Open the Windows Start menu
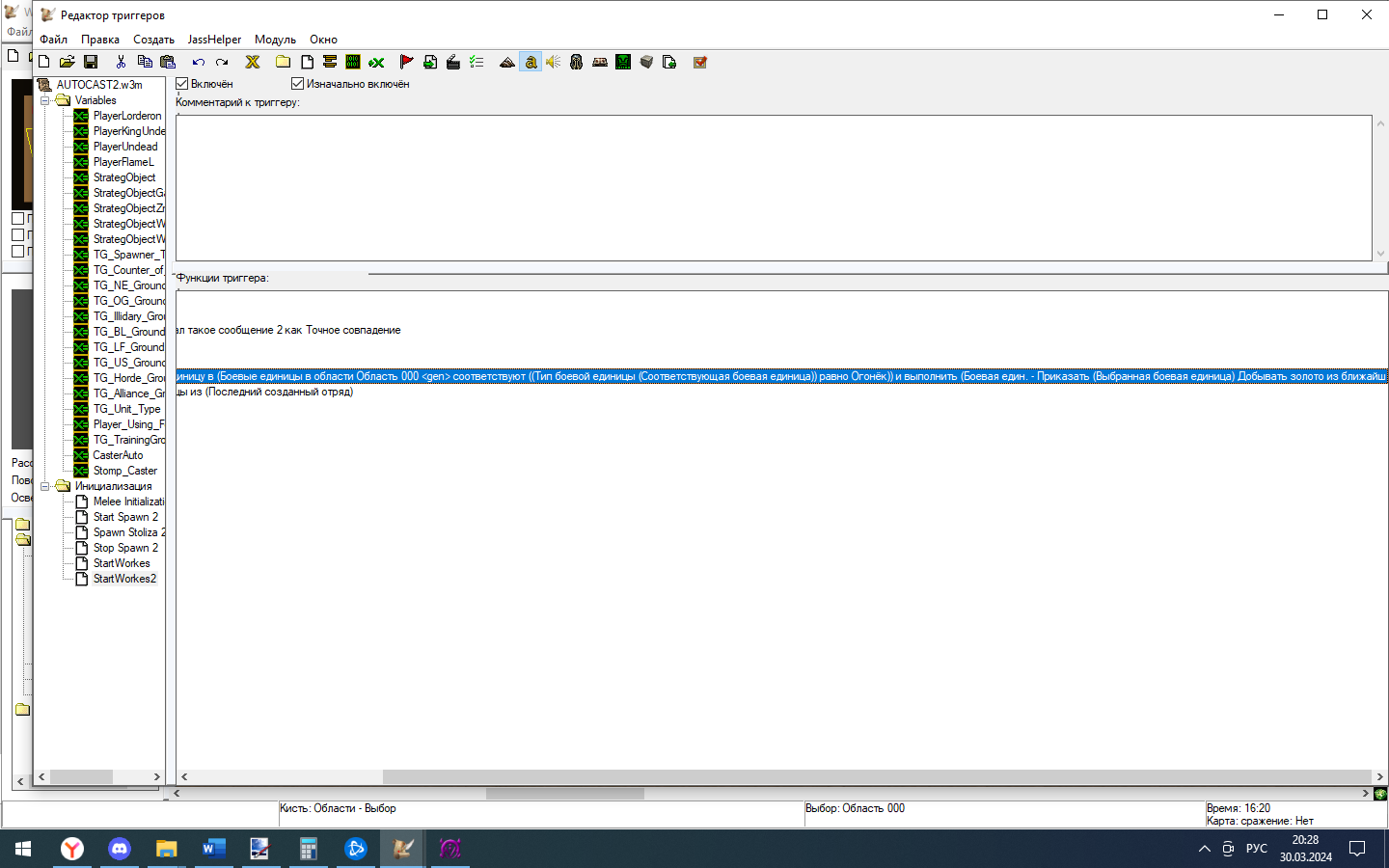 click(23, 849)
